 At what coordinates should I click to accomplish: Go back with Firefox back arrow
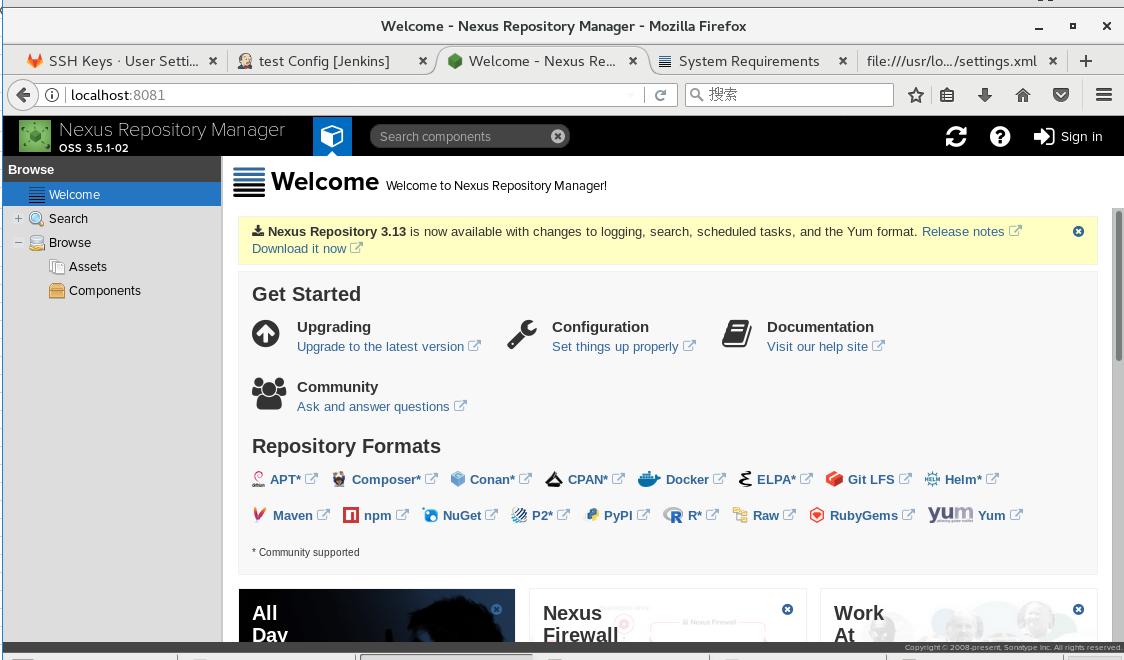pos(23,95)
